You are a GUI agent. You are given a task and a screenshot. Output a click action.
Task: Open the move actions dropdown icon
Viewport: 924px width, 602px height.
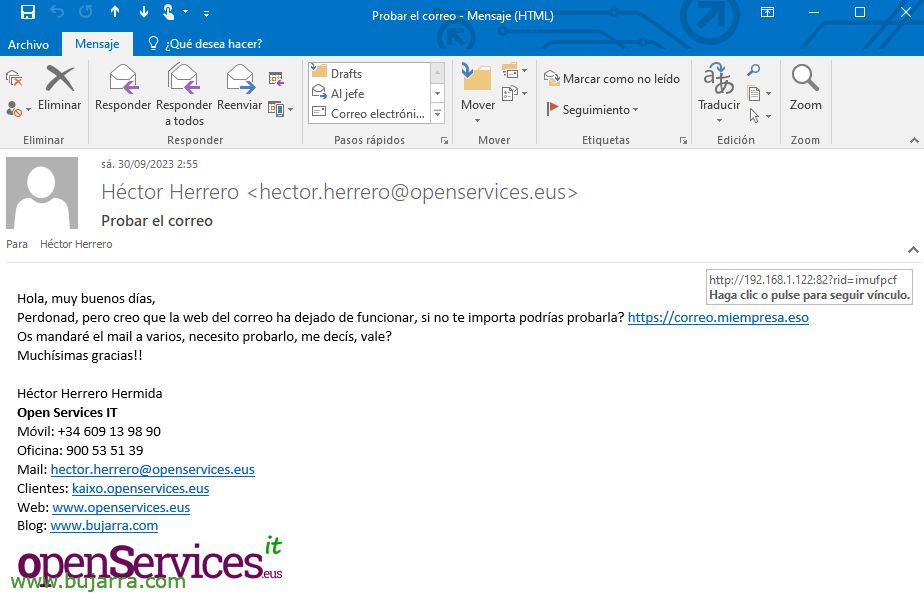coord(514,93)
